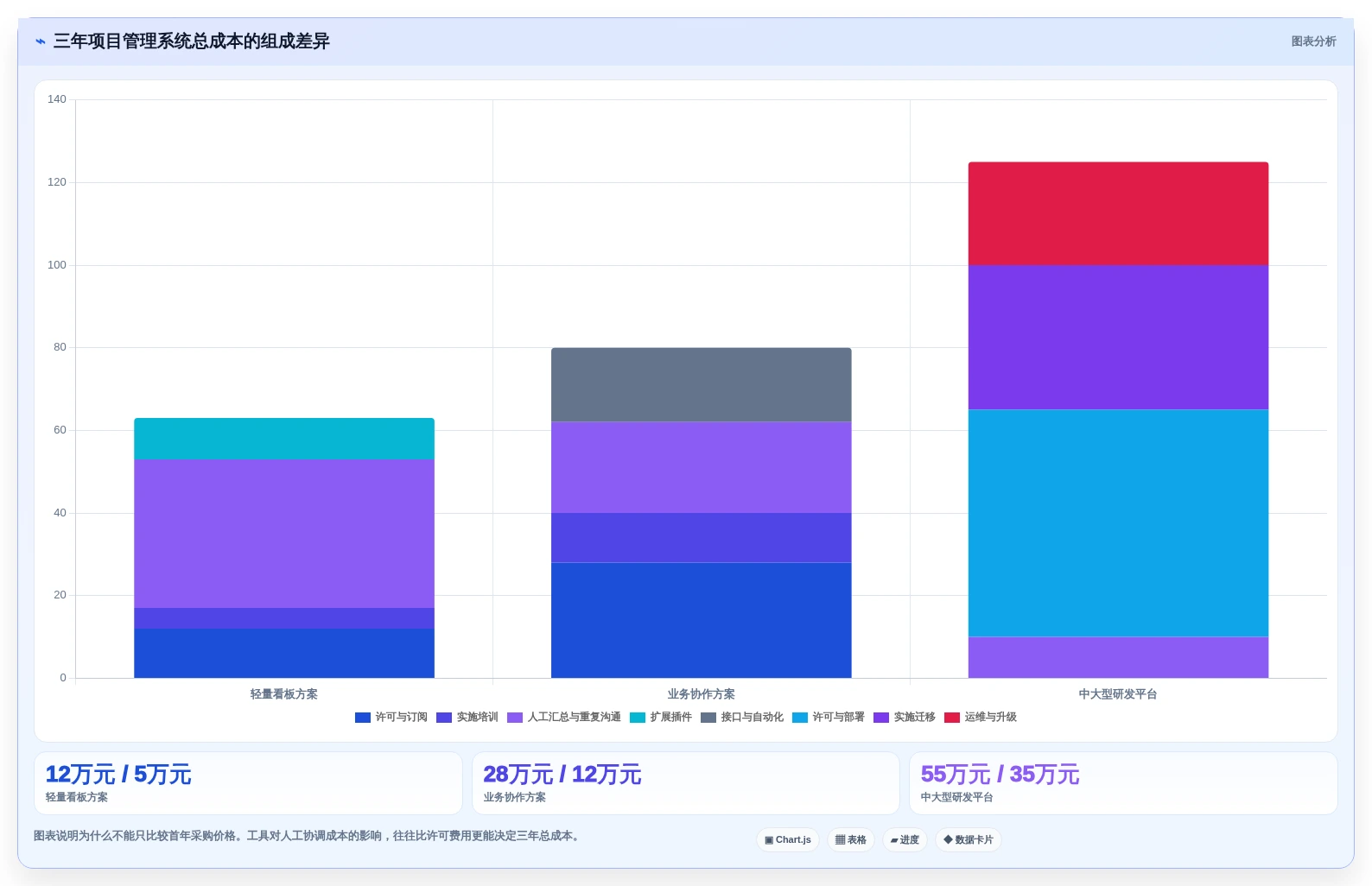Viewport: 1372px width, 886px height.
Task: Click the sky-blue 许可与部署 bar segment
Action: click(1118, 523)
